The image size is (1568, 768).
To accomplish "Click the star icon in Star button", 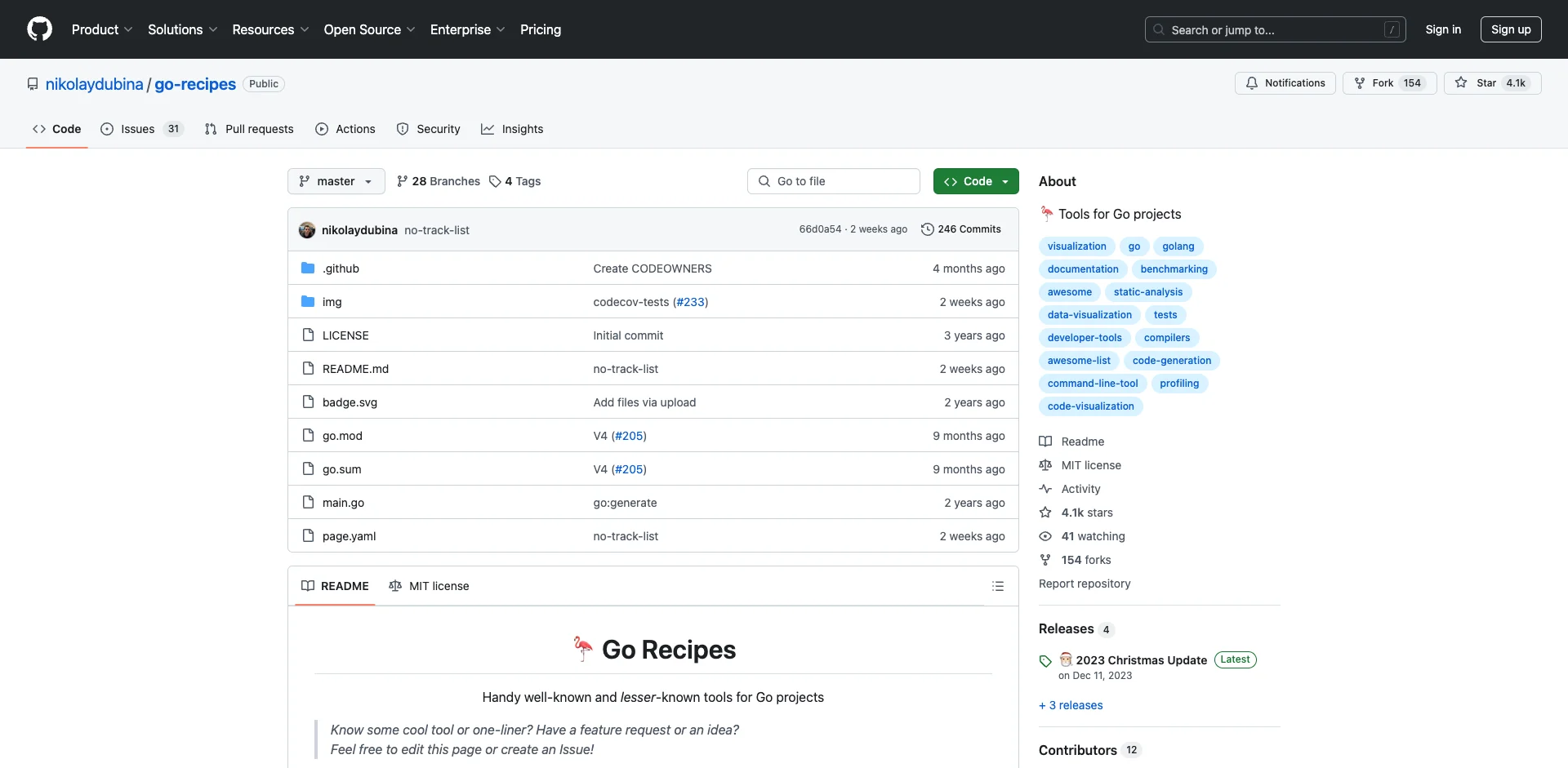I will [1461, 83].
